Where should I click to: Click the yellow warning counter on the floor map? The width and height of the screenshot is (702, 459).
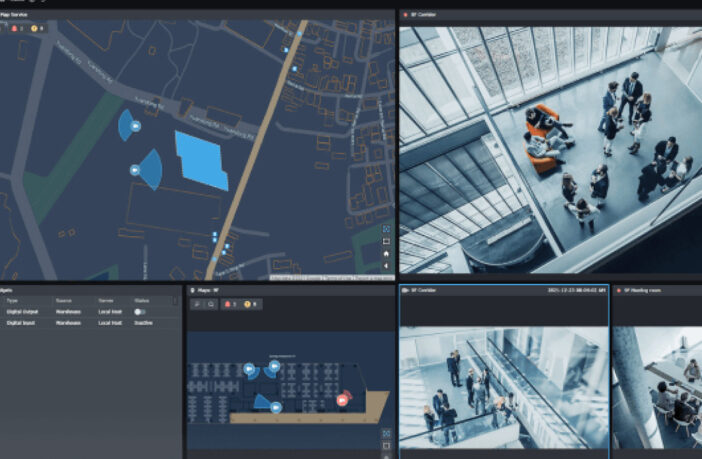point(250,305)
